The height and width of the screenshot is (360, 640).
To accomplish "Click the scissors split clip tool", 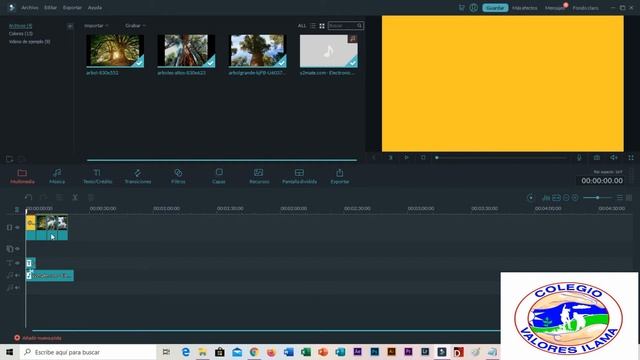I will (75, 198).
